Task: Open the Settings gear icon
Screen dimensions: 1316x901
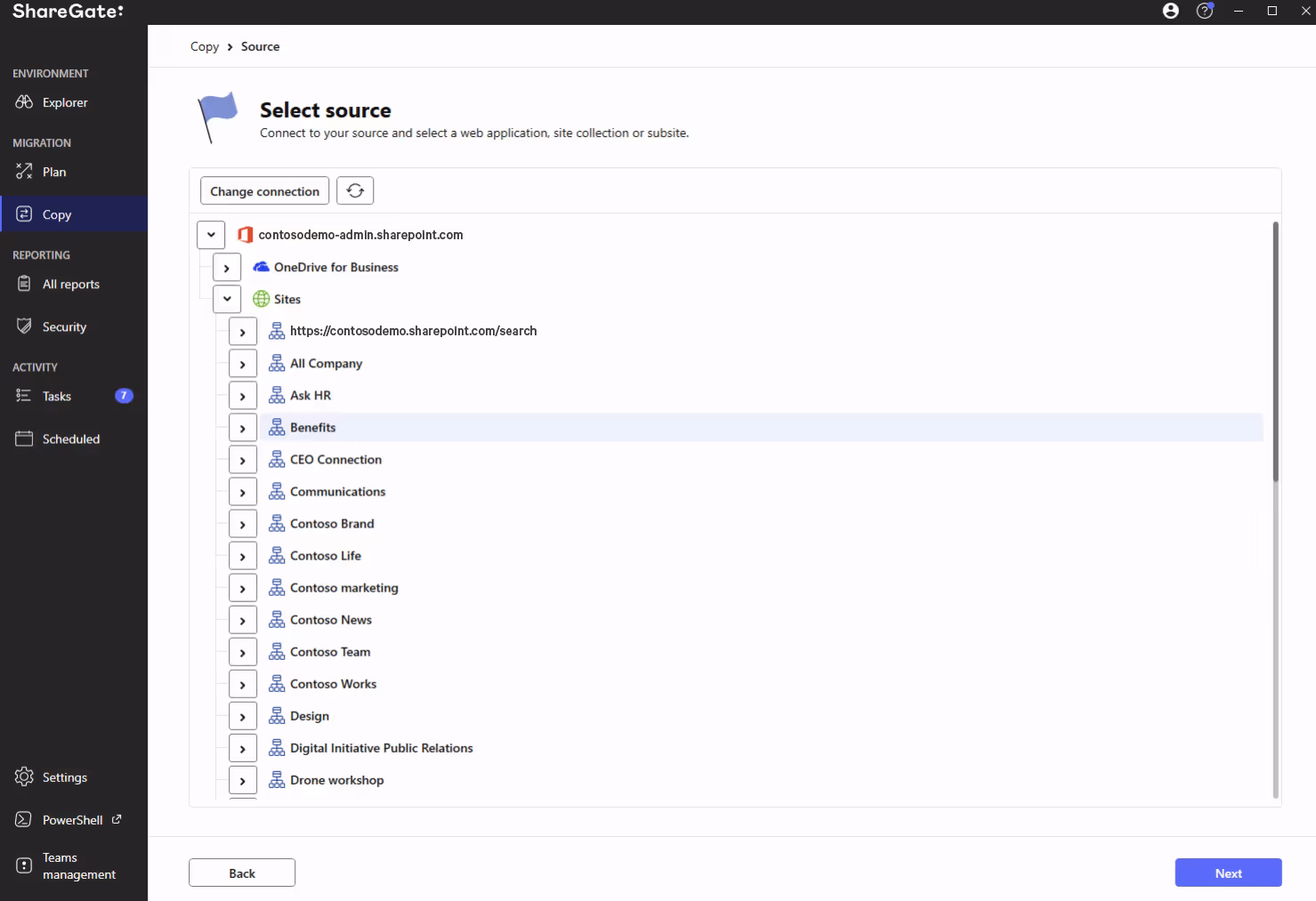Action: click(x=24, y=776)
